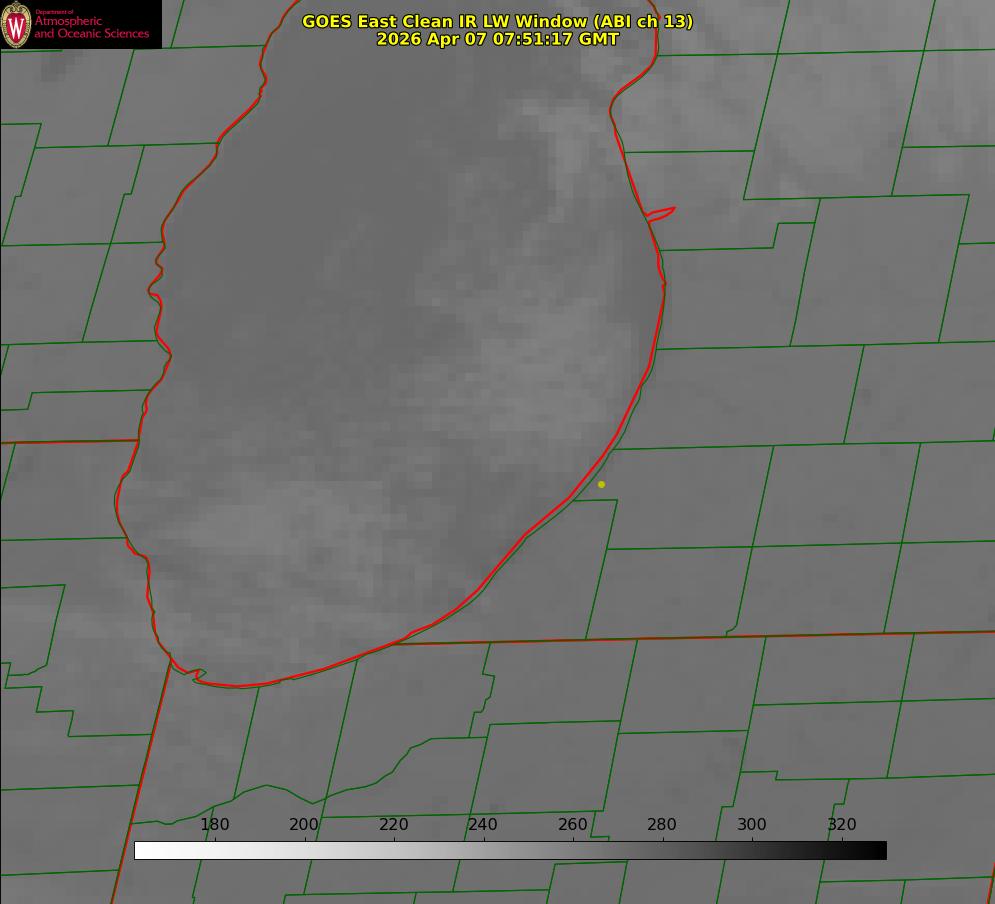Viewport: 995px width, 904px height.
Task: Click the 260 label on the scale
Action: pos(572,824)
